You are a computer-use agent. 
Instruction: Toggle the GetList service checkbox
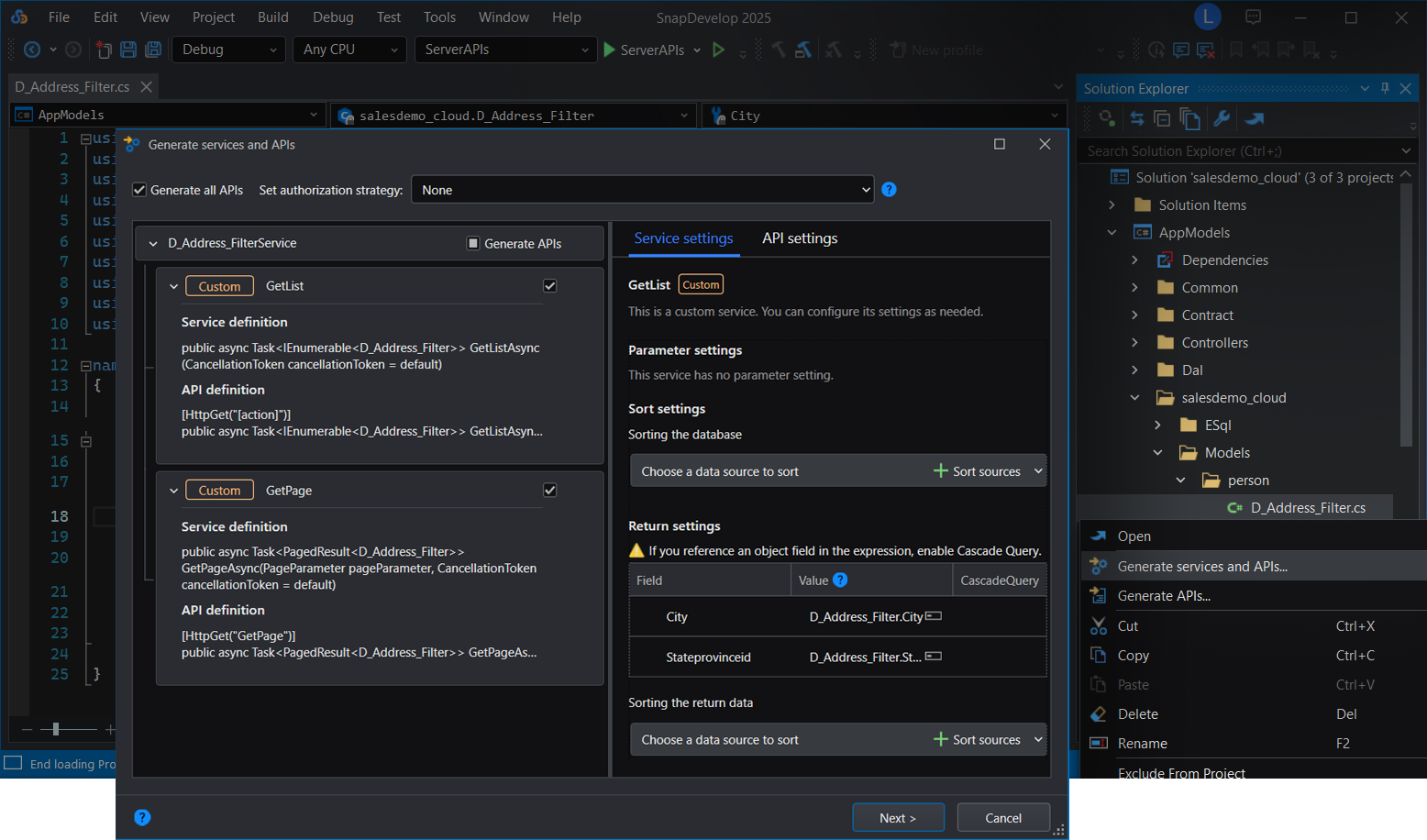pyautogui.click(x=550, y=286)
